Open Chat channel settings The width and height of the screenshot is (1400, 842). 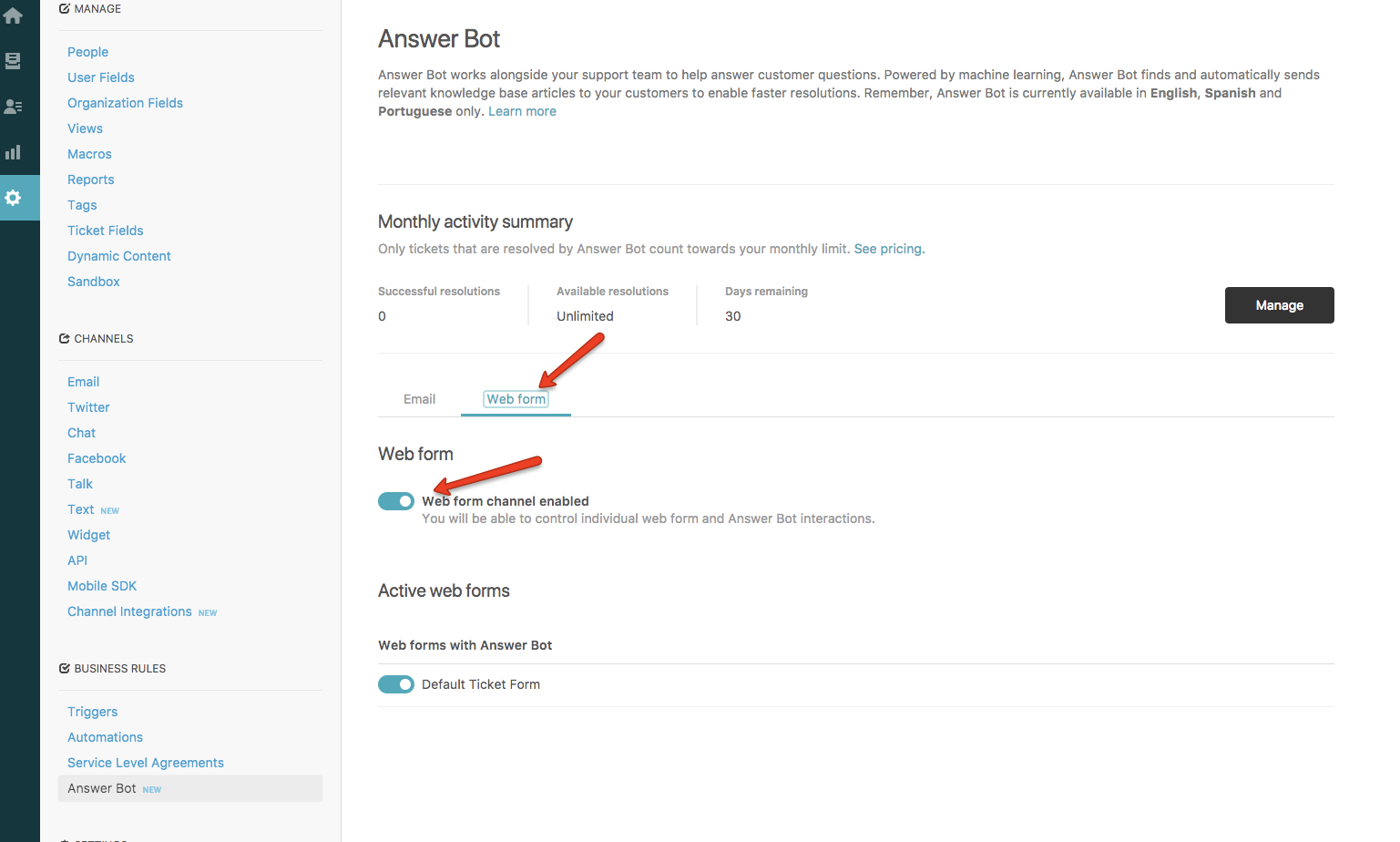[81, 433]
